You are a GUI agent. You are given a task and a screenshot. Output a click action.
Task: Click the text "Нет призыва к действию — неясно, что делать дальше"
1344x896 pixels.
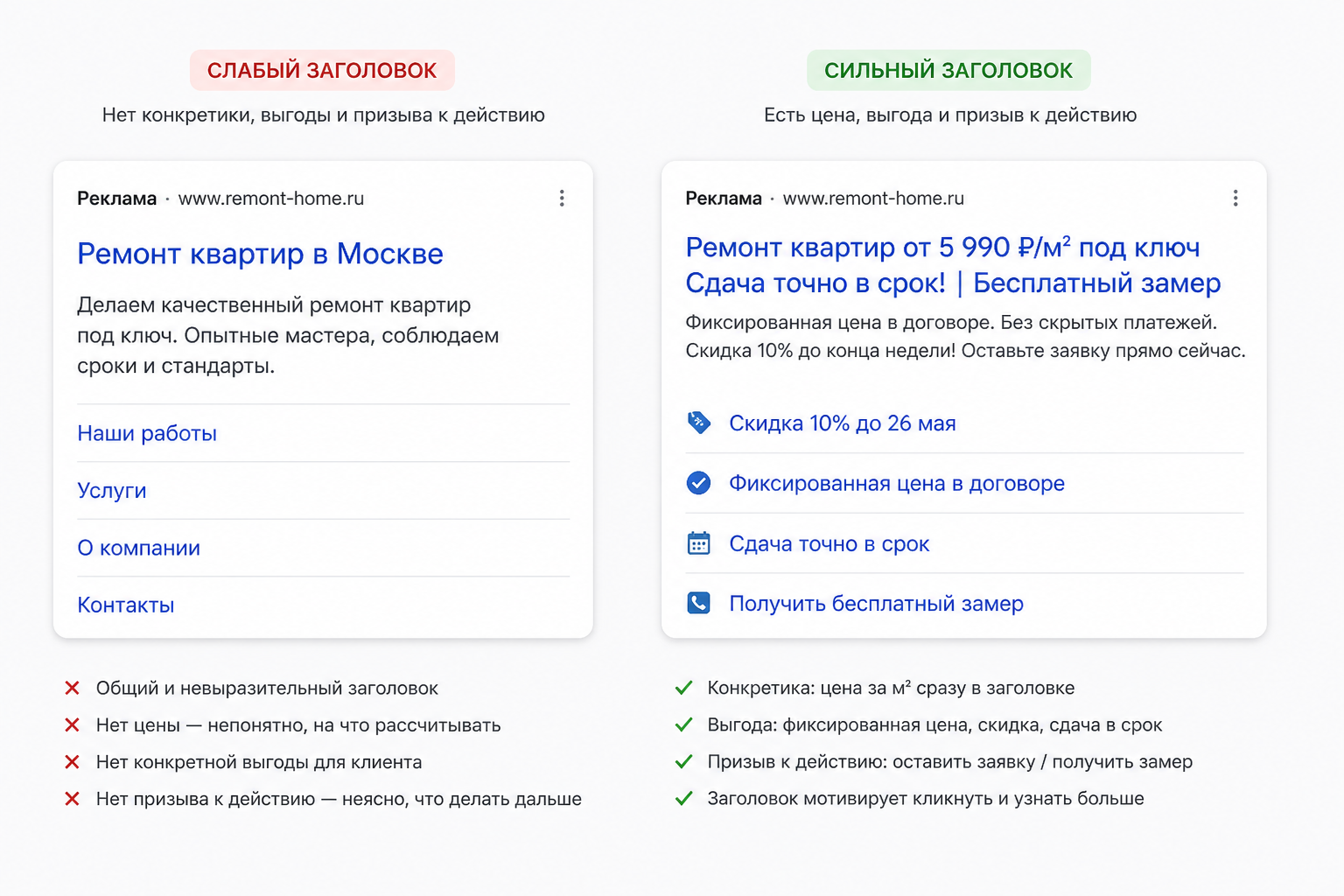[339, 799]
